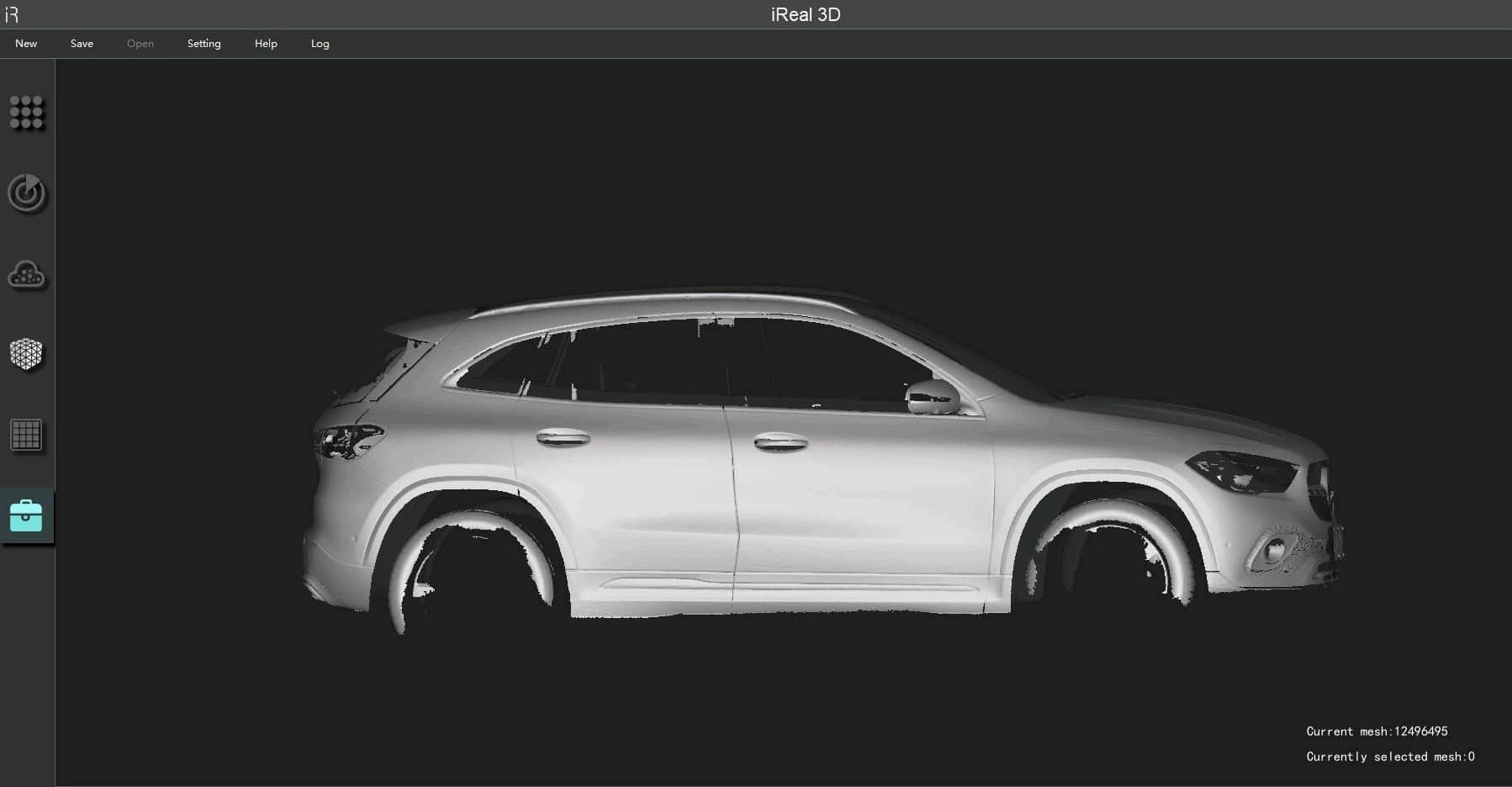Select the highlighted toolbox briefcase icon
Screen dimensions: 1512x787
click(x=26, y=515)
